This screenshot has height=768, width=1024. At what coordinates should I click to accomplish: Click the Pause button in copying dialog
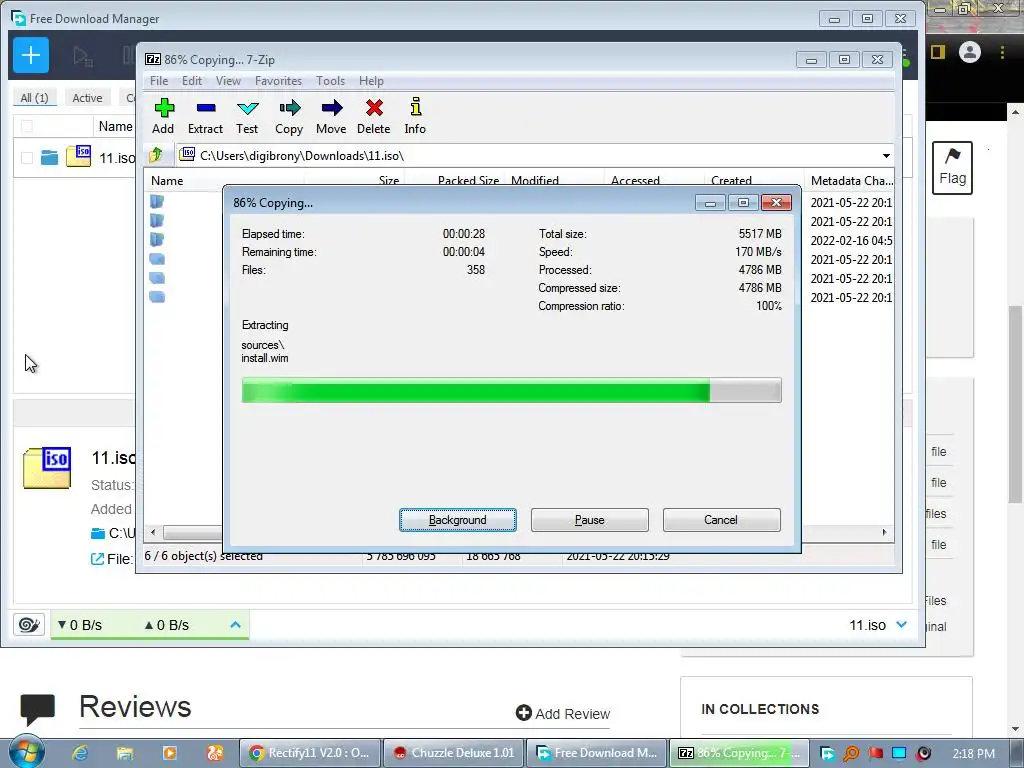(x=590, y=520)
